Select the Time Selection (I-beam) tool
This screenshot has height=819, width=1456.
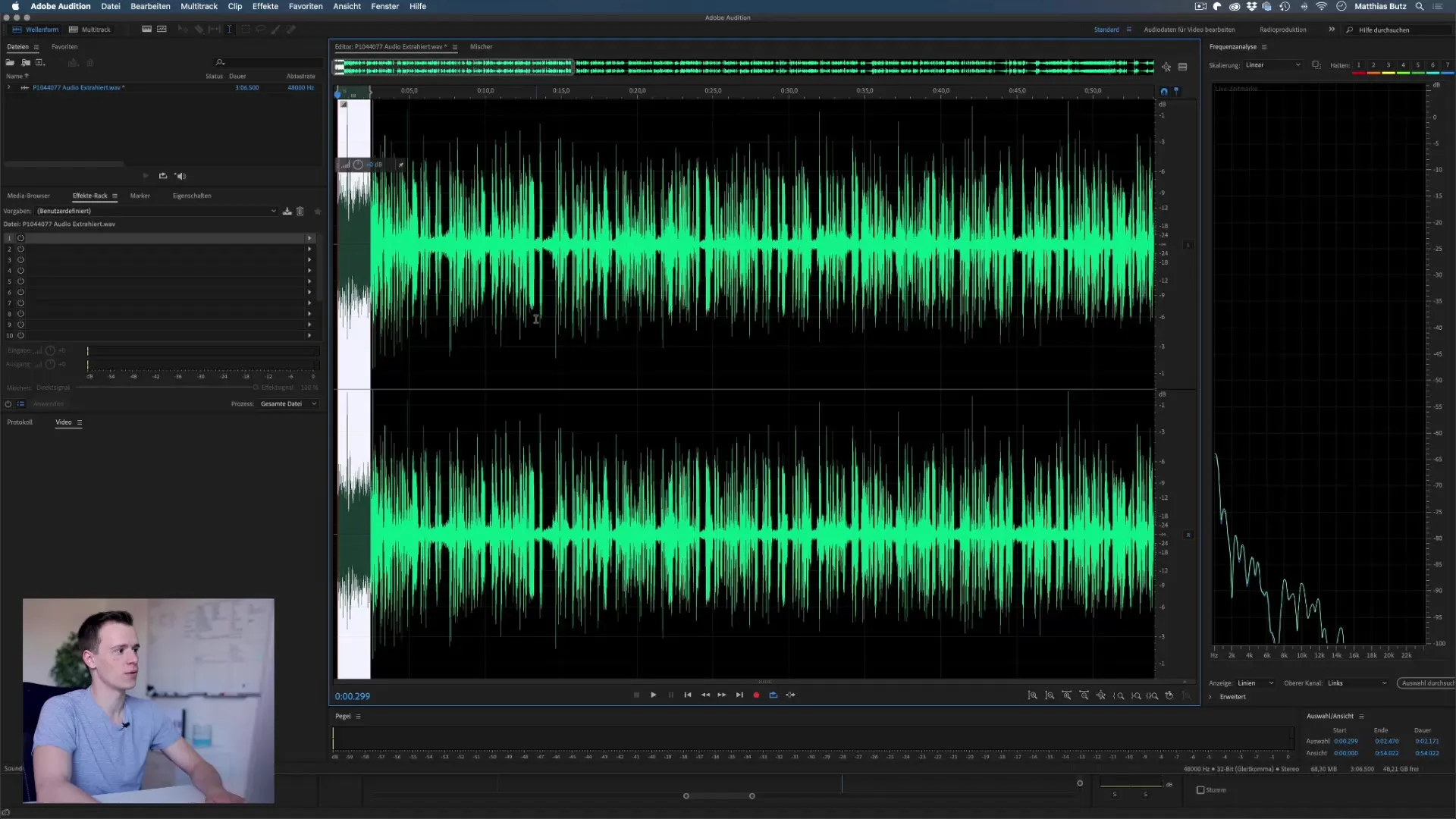tap(229, 30)
